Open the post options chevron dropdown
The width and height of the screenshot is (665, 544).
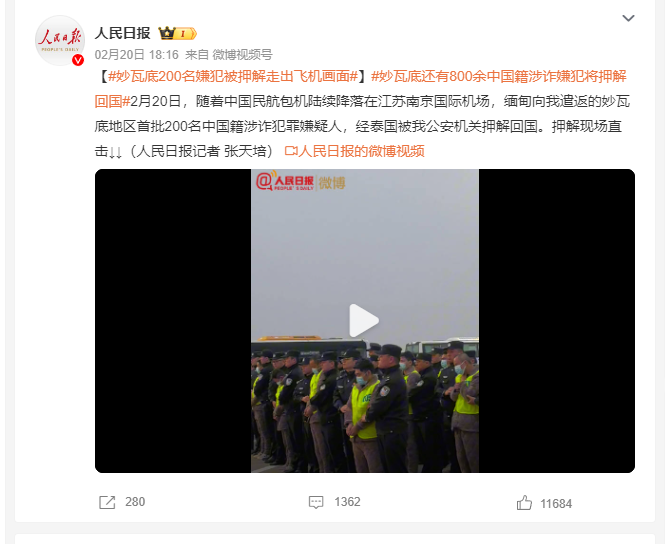coord(628,18)
